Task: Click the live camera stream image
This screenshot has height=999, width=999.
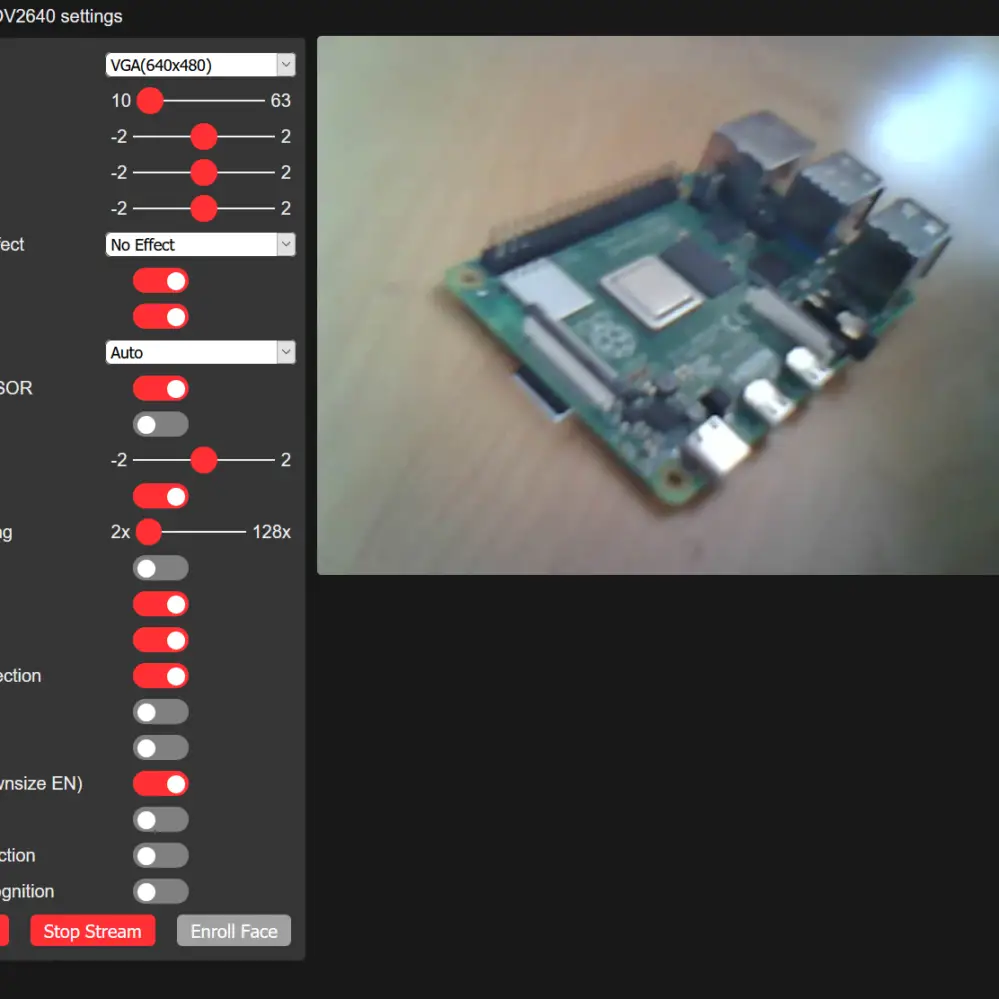Action: [x=658, y=305]
